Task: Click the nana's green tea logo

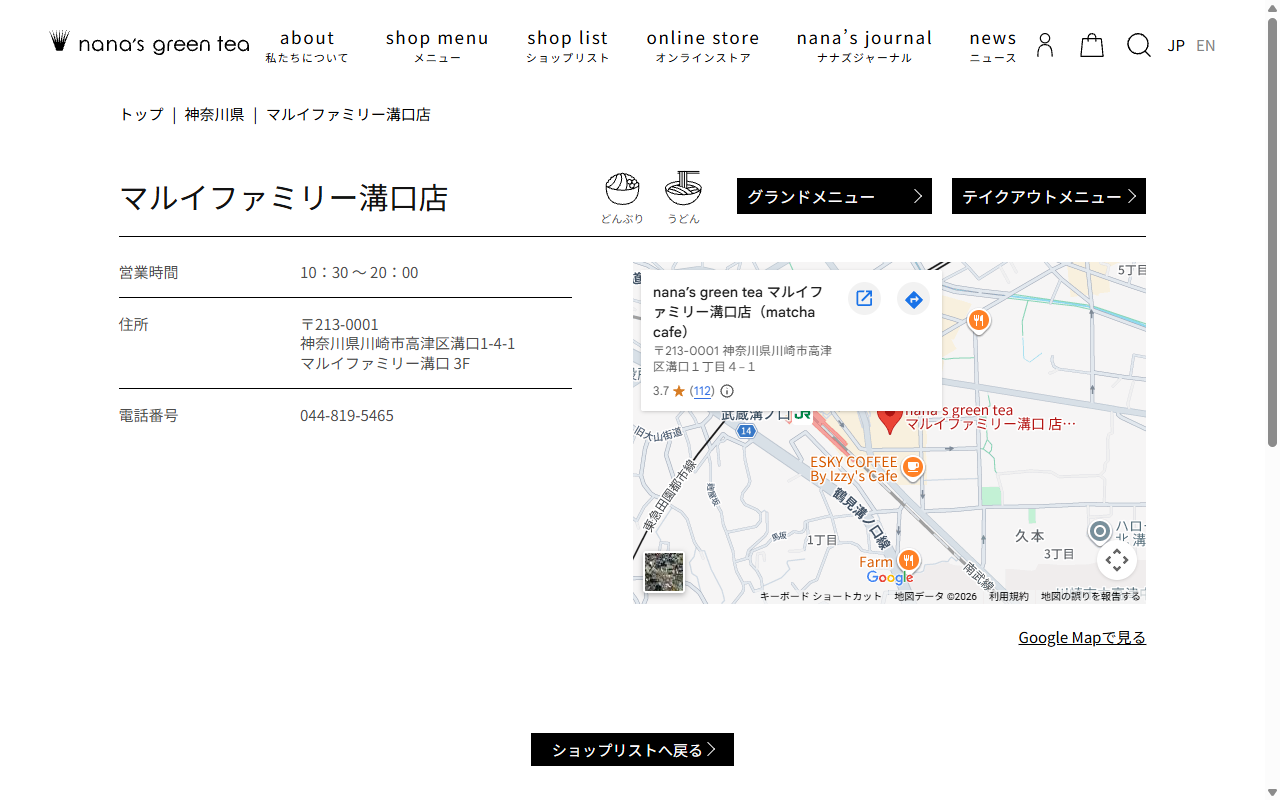Action: tap(149, 43)
